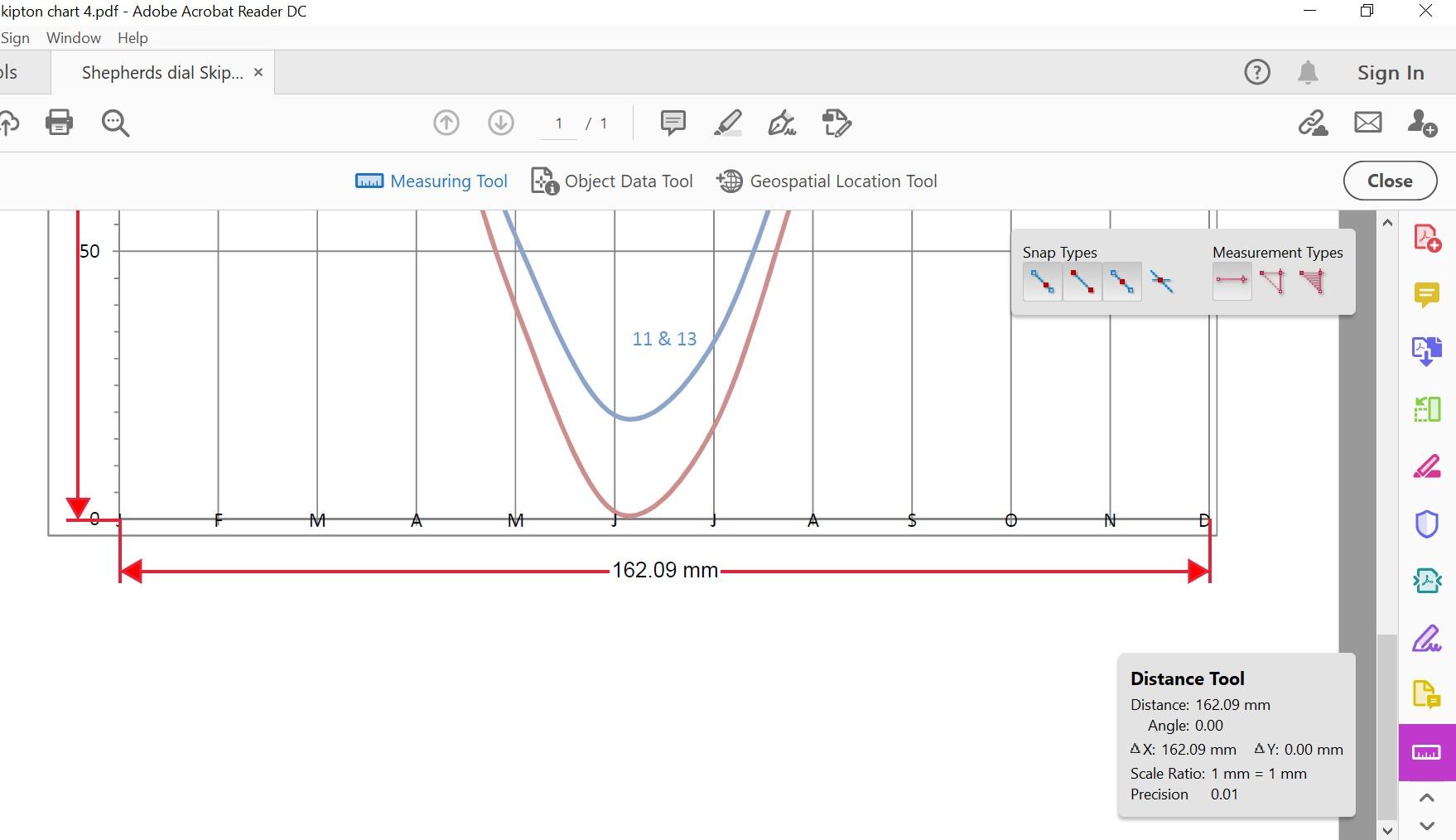Viewport: 1456px width, 840px height.
Task: Switch to Shepherds dial Skip... tab
Action: pyautogui.click(x=162, y=73)
